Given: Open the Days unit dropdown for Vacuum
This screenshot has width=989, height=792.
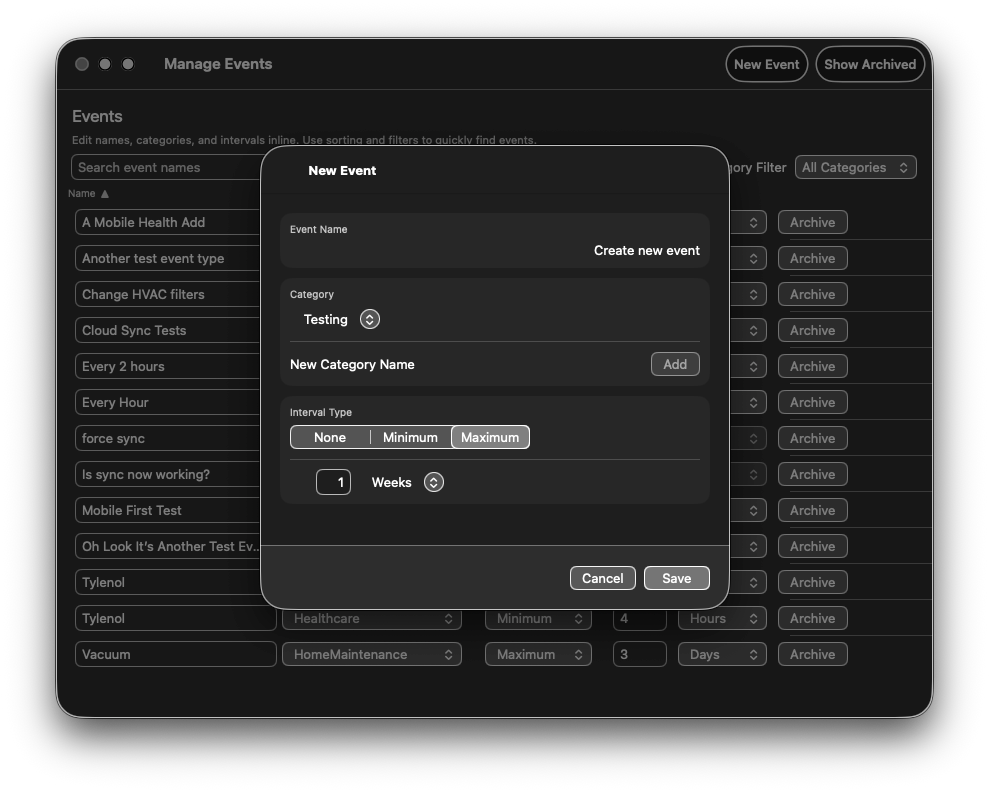Looking at the screenshot, I should [x=721, y=654].
